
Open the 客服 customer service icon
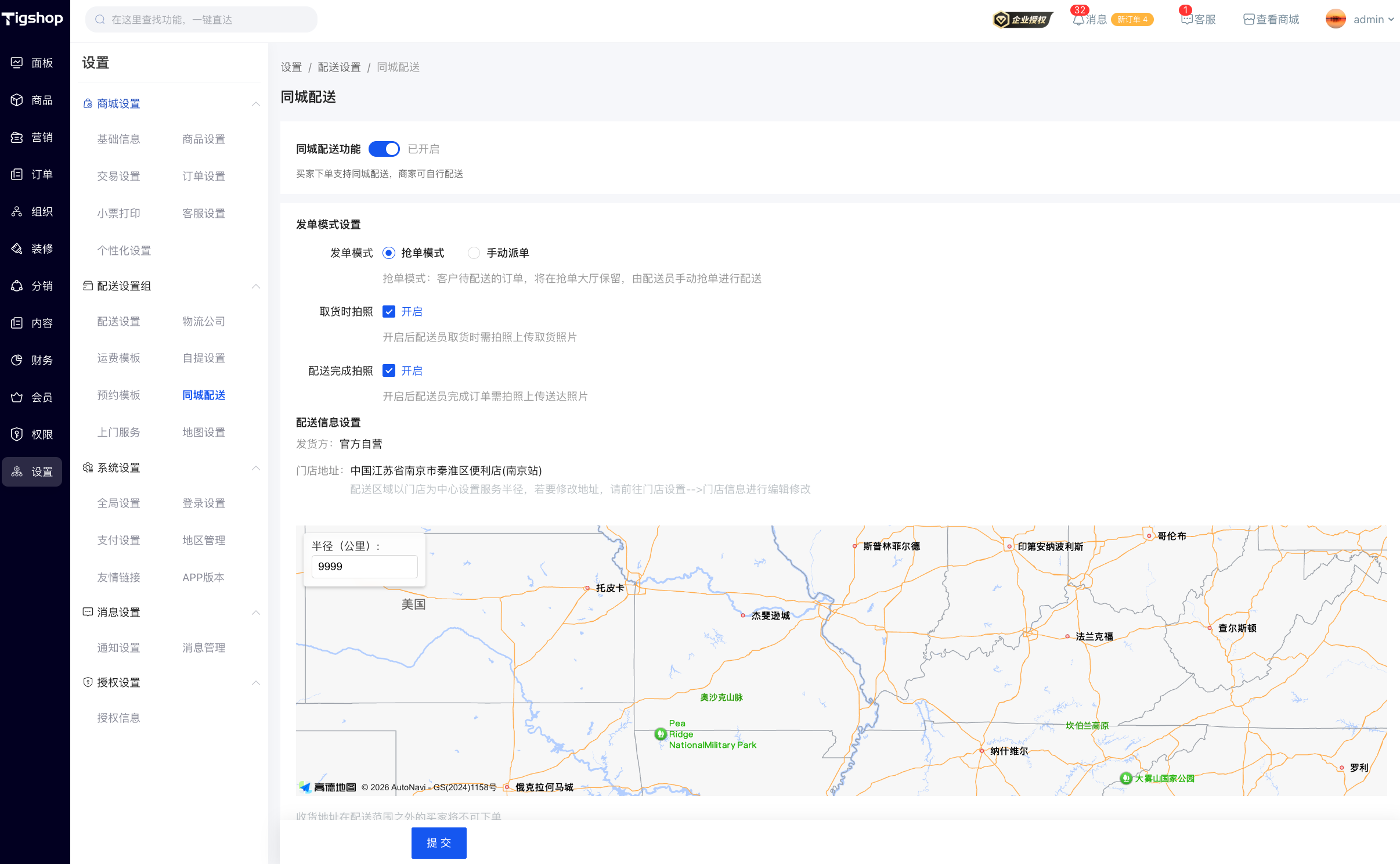point(1186,20)
